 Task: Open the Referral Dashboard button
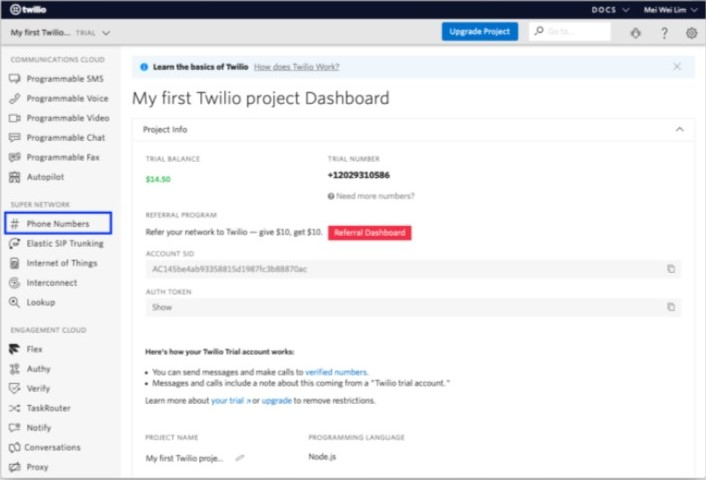coord(369,233)
